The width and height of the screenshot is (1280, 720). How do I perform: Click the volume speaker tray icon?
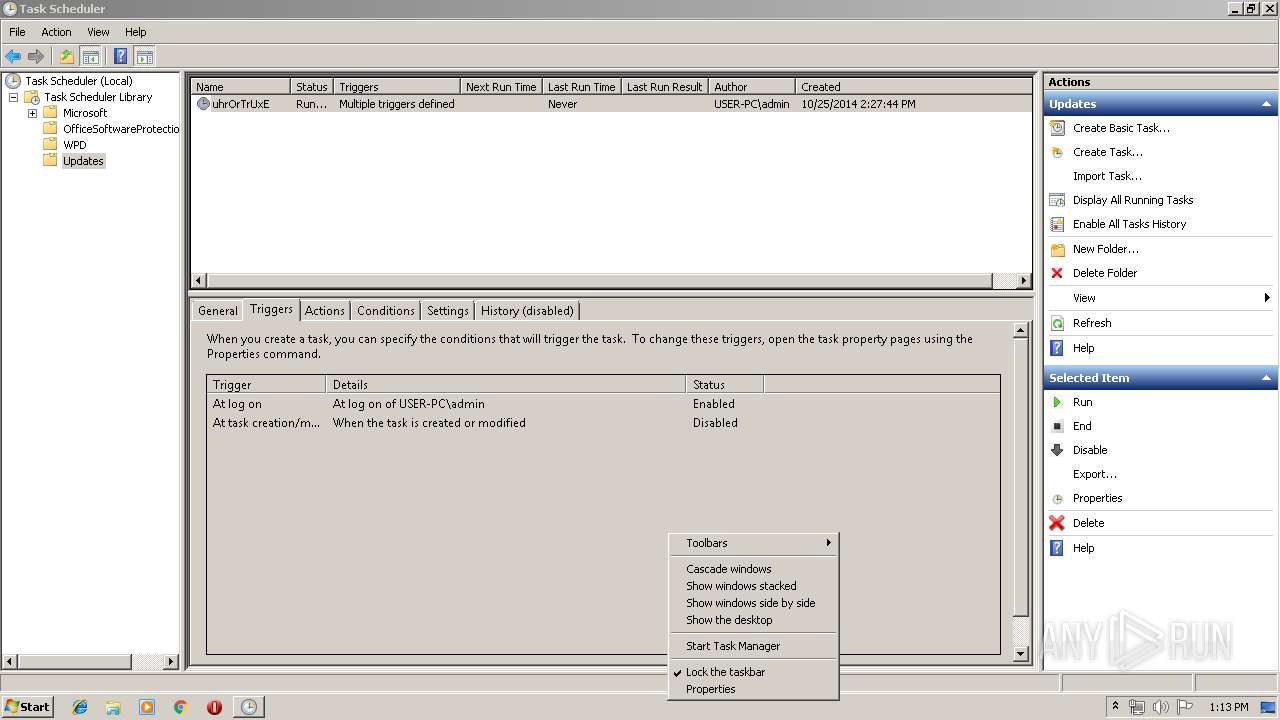(x=1161, y=707)
